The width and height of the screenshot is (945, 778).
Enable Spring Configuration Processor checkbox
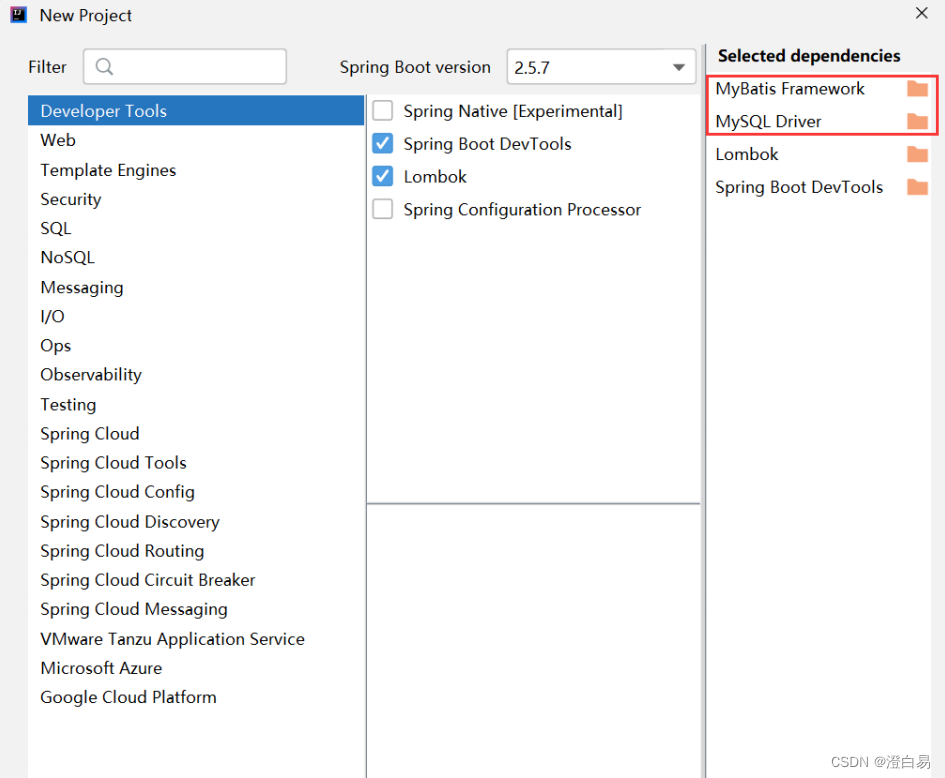point(383,210)
